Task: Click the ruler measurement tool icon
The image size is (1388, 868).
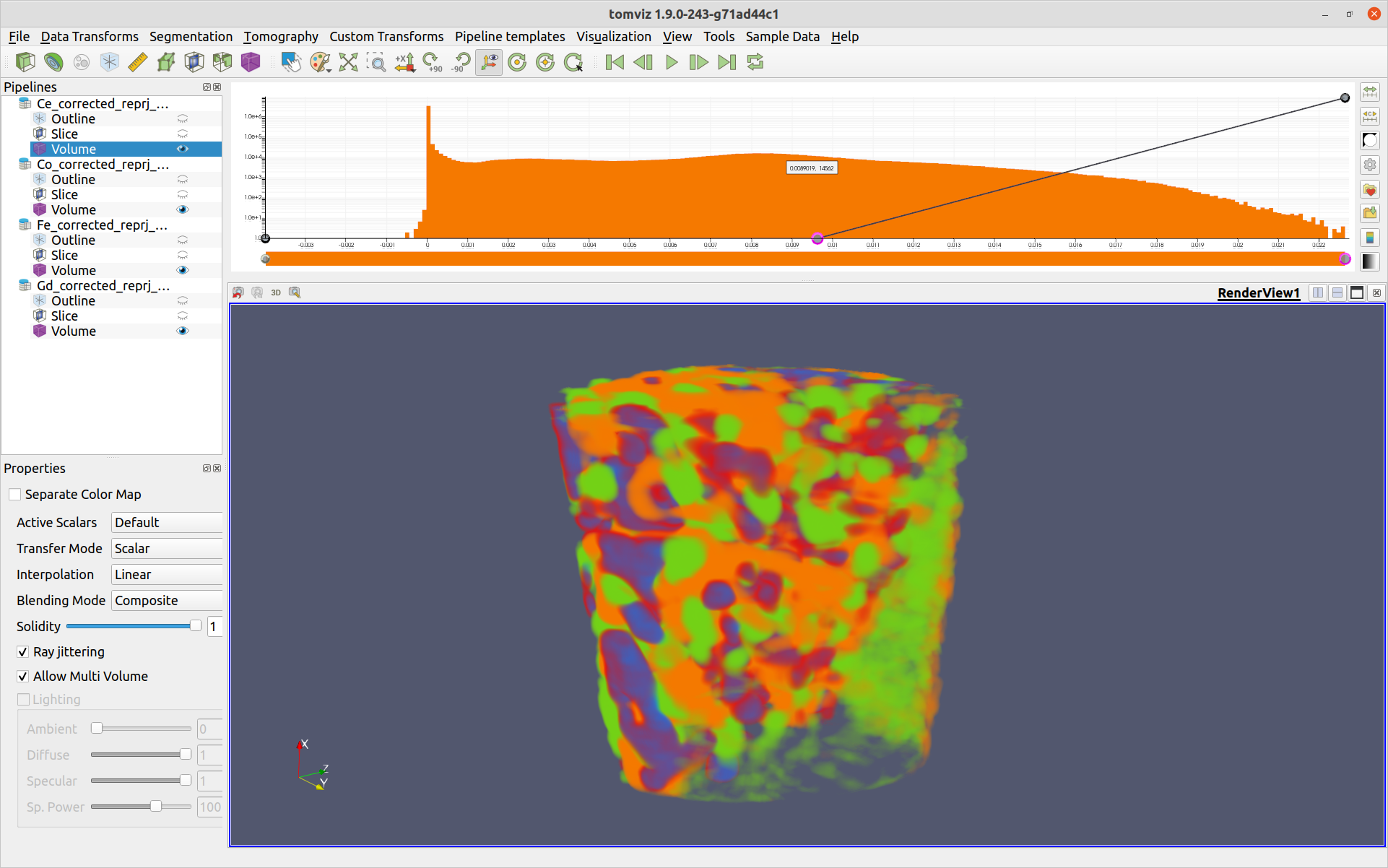Action: pos(137,63)
